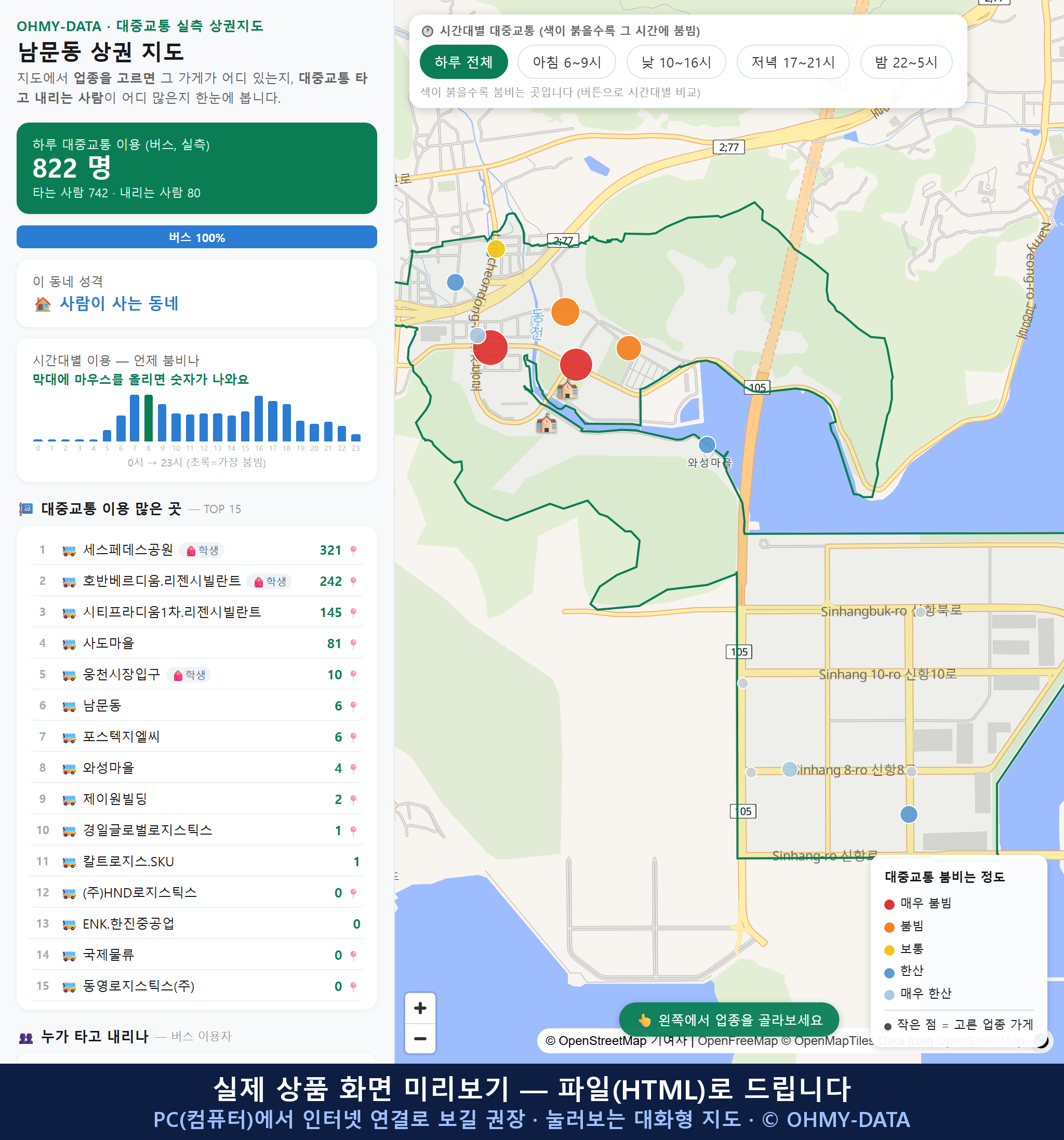Click the 버스 100% blue bar
Image resolution: width=1064 pixels, height=1140 pixels.
point(197,237)
